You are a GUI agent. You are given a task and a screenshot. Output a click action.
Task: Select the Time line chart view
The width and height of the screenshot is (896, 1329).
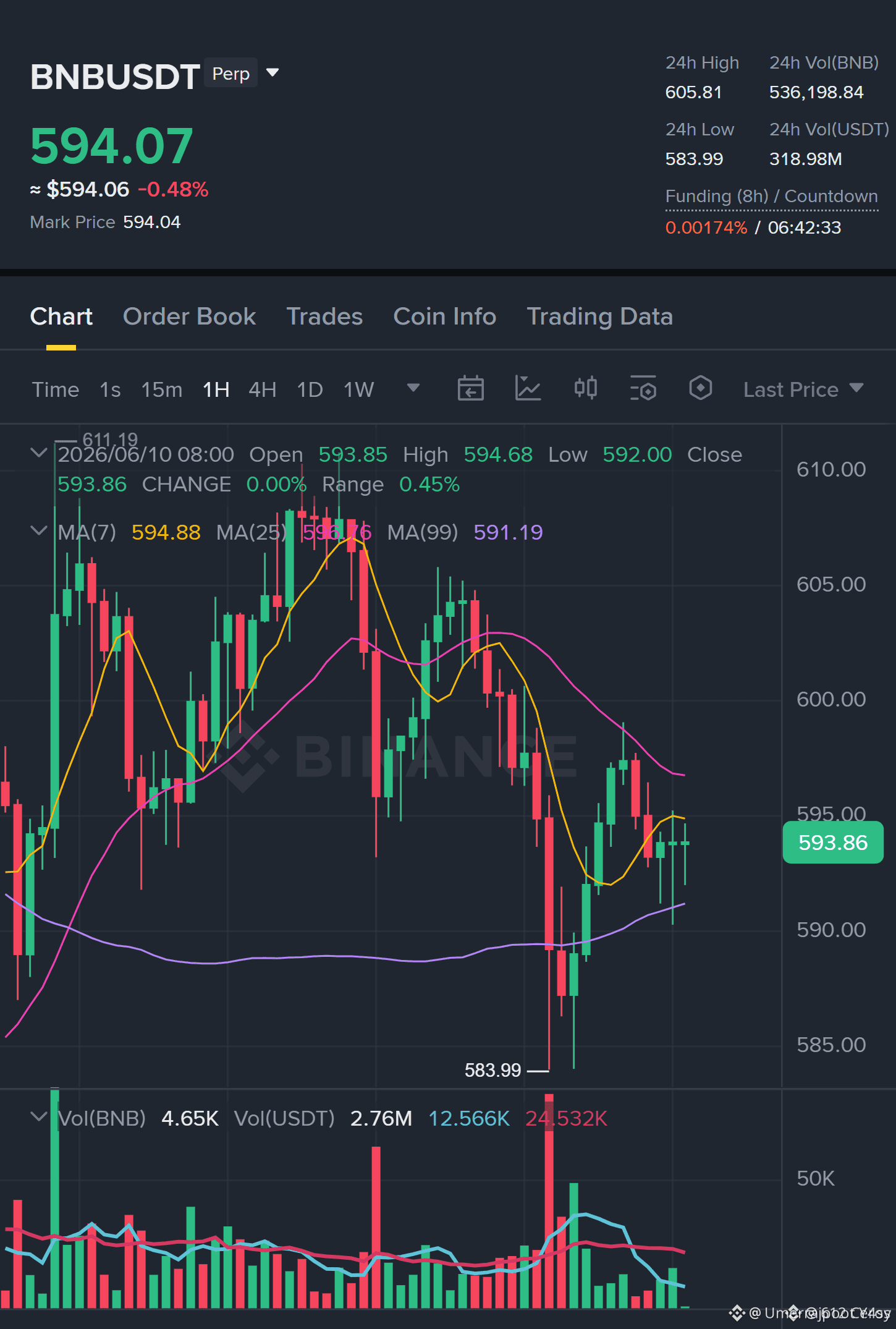[x=56, y=389]
